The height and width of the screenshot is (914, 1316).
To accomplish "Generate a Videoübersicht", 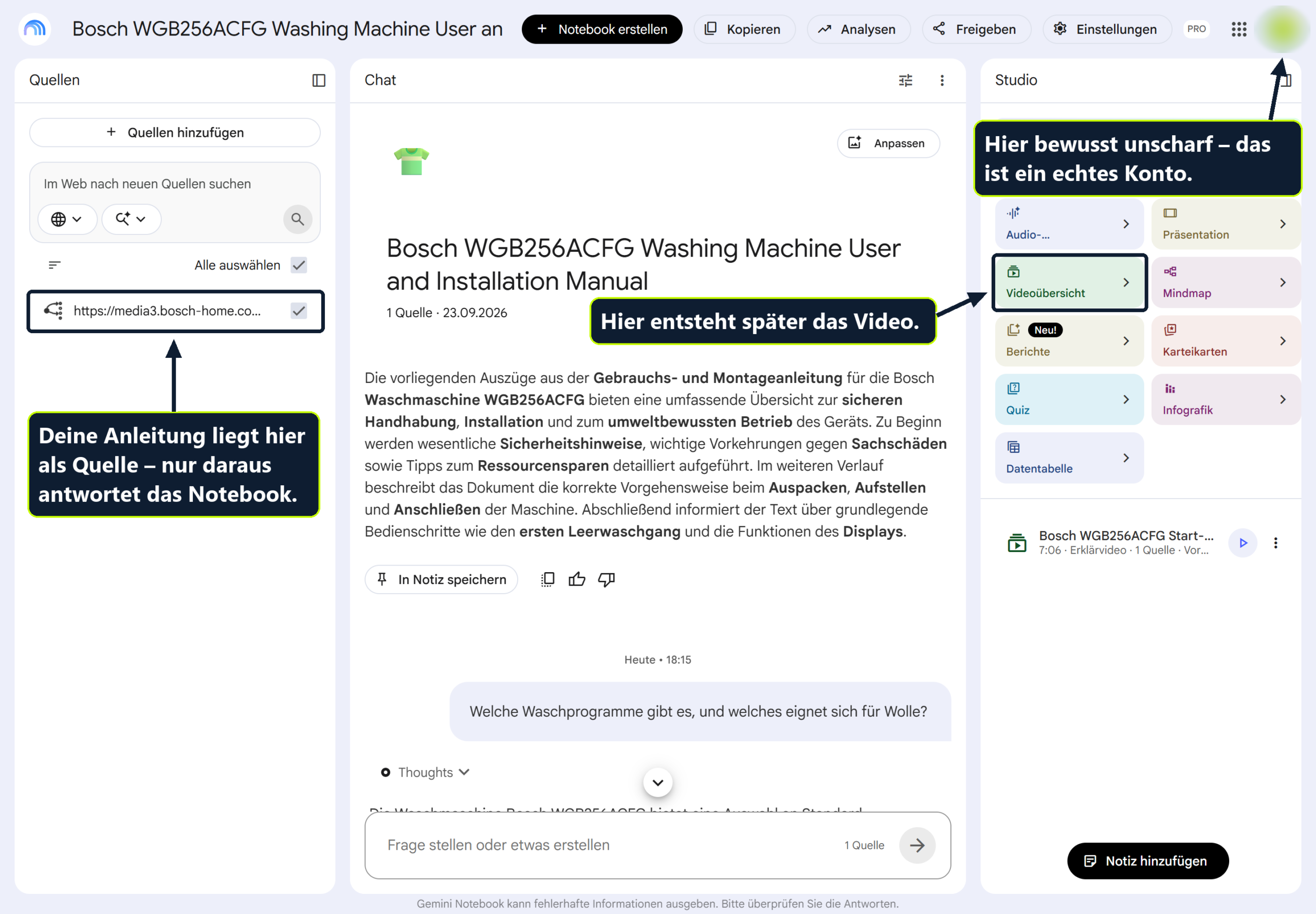I will pyautogui.click(x=1069, y=282).
